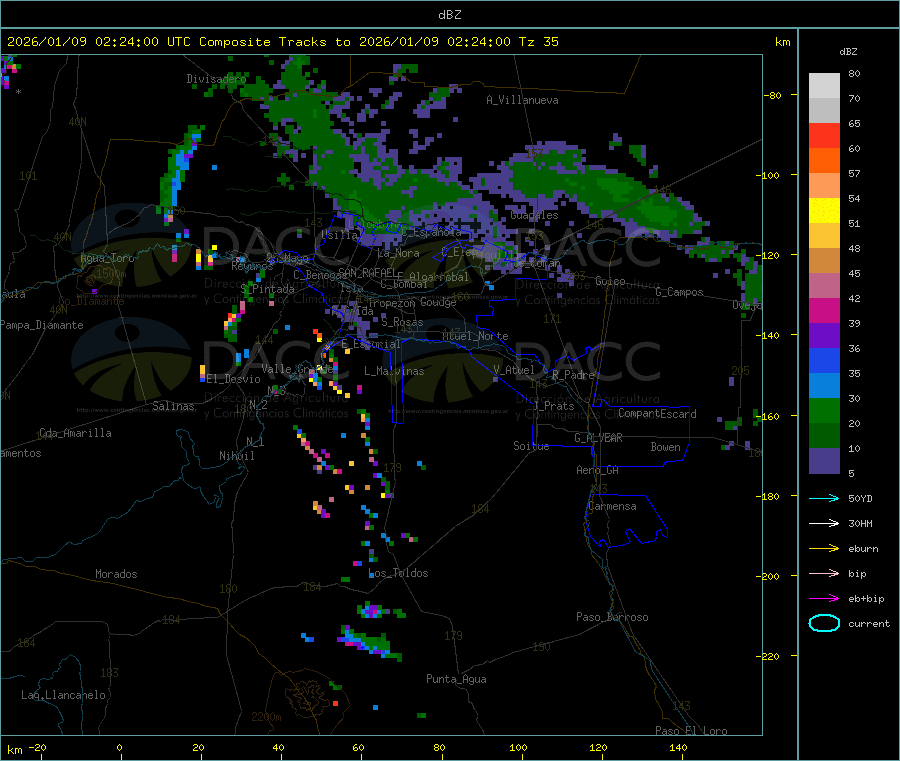Click the 'SAN_RAFAEL' map label
Image resolution: width=900 pixels, height=761 pixels.
point(367,273)
